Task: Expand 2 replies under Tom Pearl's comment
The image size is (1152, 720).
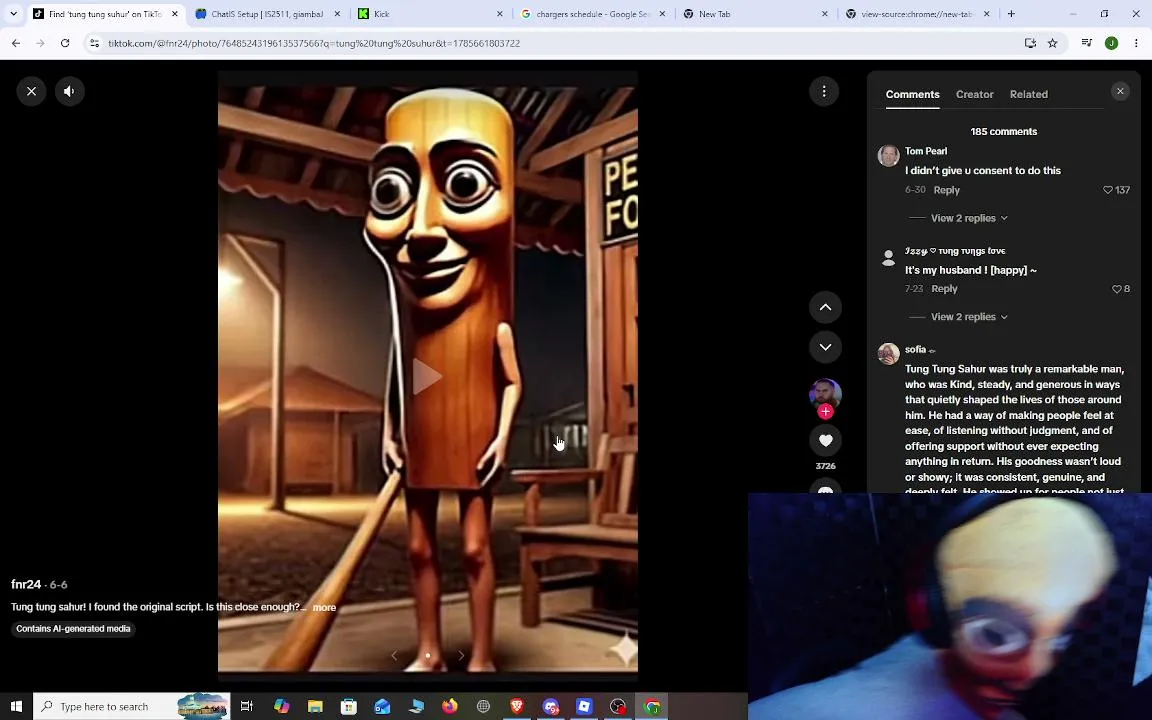Action: tap(968, 218)
